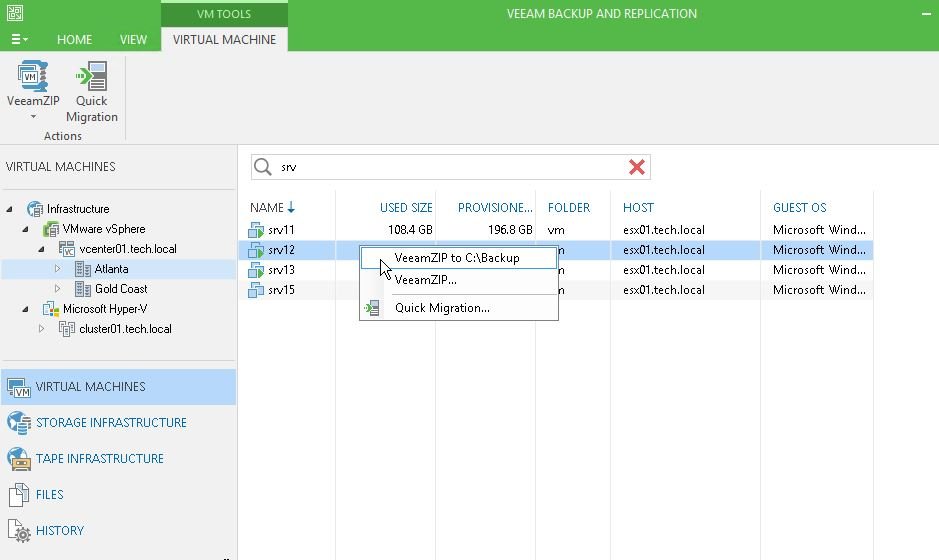The image size is (939, 560).
Task: Choose VeeamZIP to C:\Backup menu entry
Action: point(459,258)
